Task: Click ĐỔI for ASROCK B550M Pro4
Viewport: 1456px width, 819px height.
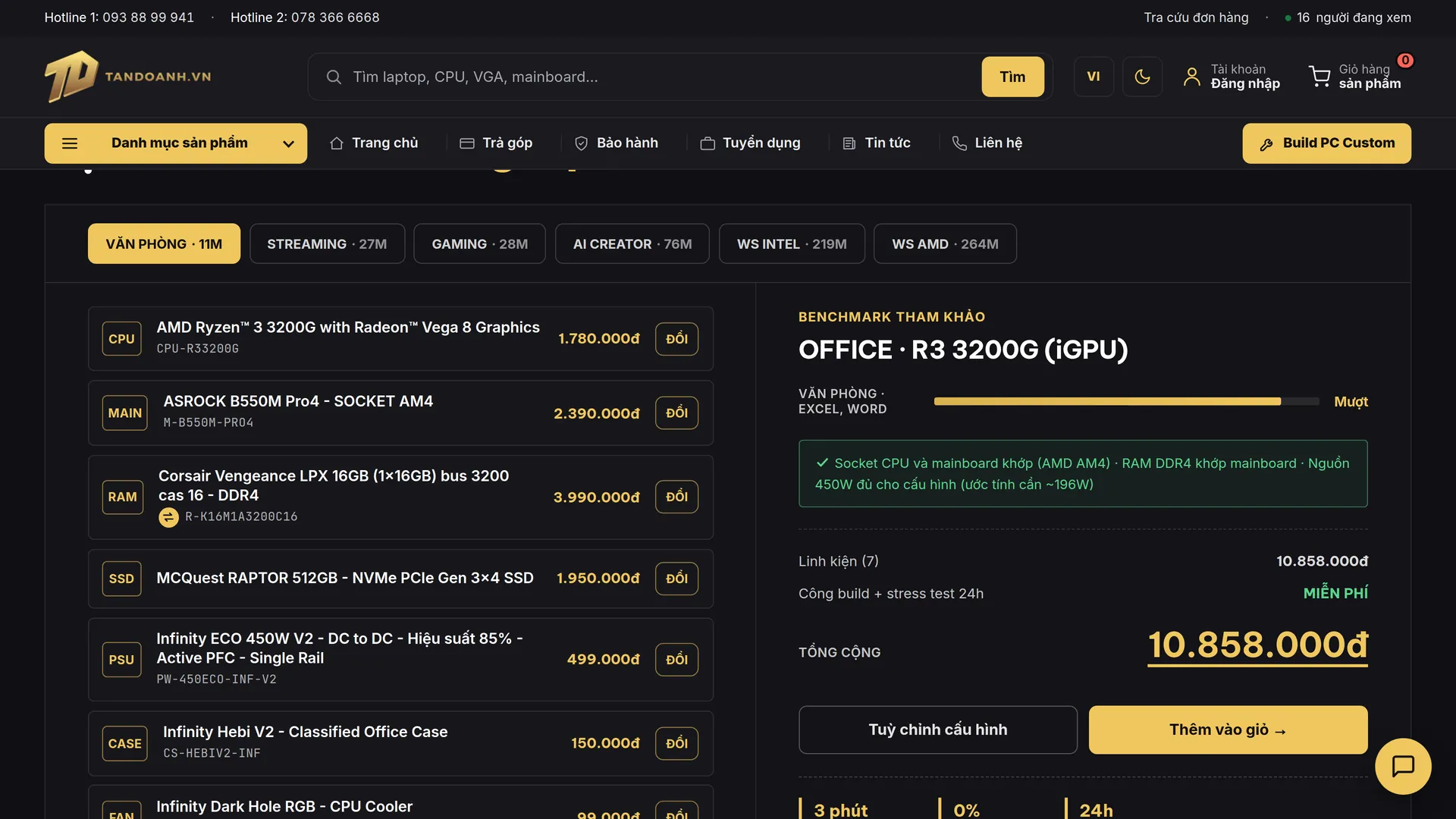Action: (676, 413)
